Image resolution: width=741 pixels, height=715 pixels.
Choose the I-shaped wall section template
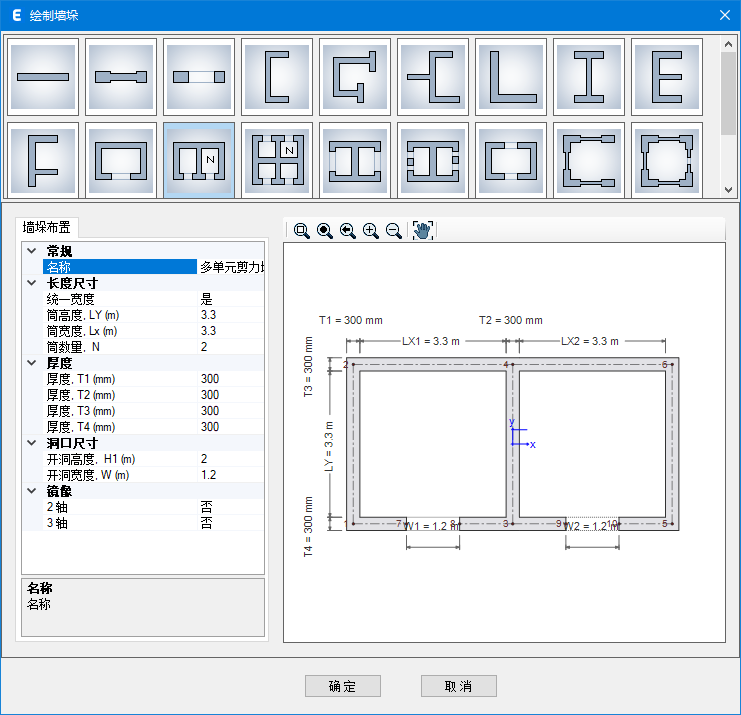tap(589, 76)
